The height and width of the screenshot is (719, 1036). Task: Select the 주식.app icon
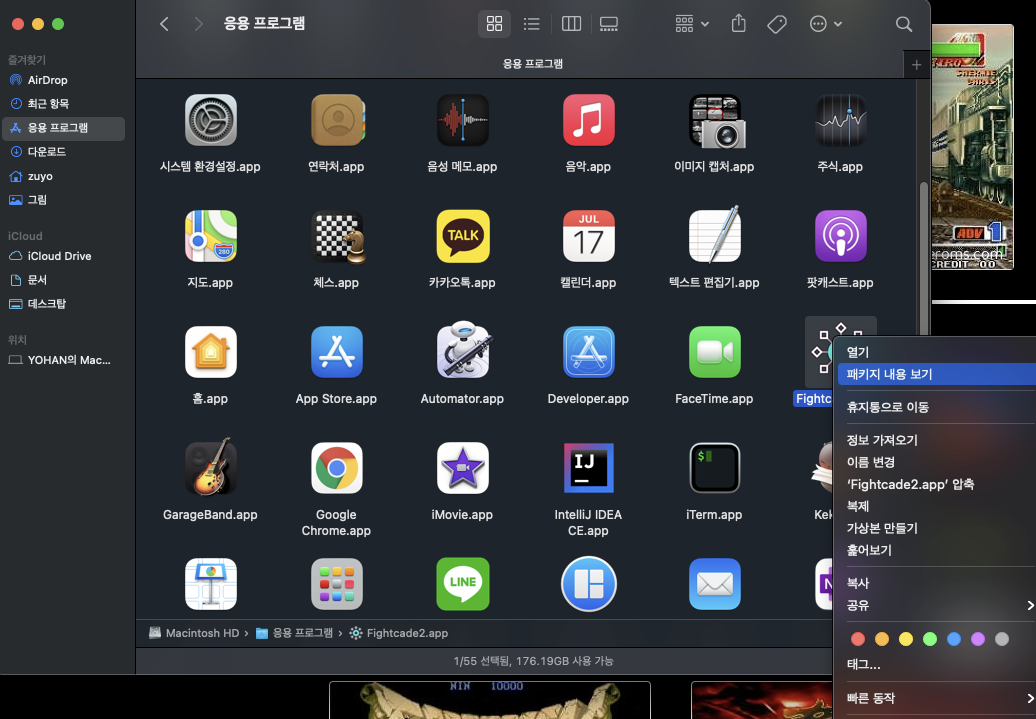(x=840, y=120)
